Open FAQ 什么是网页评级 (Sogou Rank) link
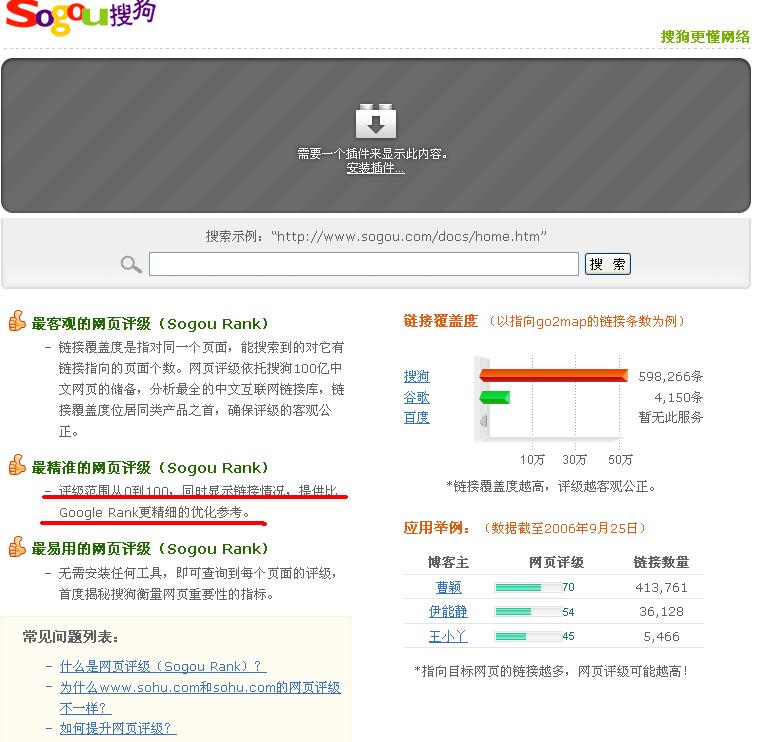Image resolution: width=771 pixels, height=742 pixels. point(162,665)
